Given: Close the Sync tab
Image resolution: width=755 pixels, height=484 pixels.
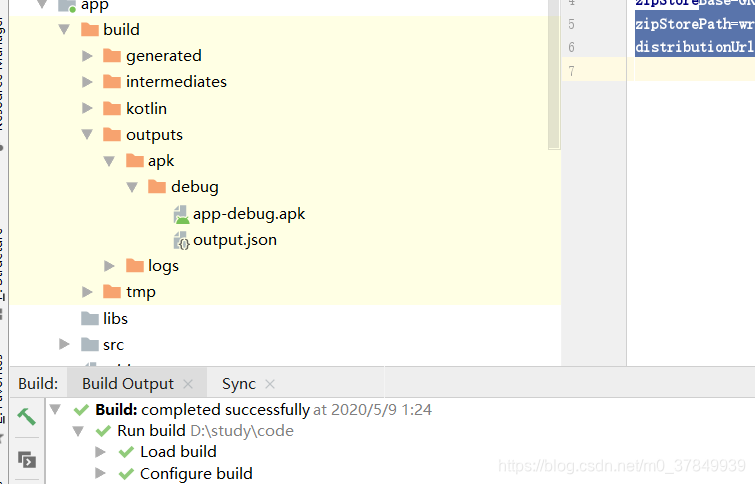Looking at the screenshot, I should tap(270, 384).
